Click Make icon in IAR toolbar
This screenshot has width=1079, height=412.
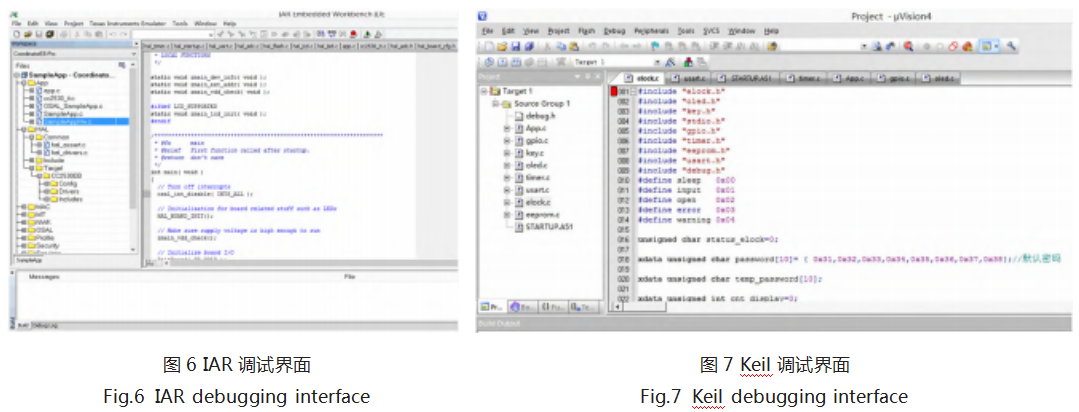click(332, 34)
